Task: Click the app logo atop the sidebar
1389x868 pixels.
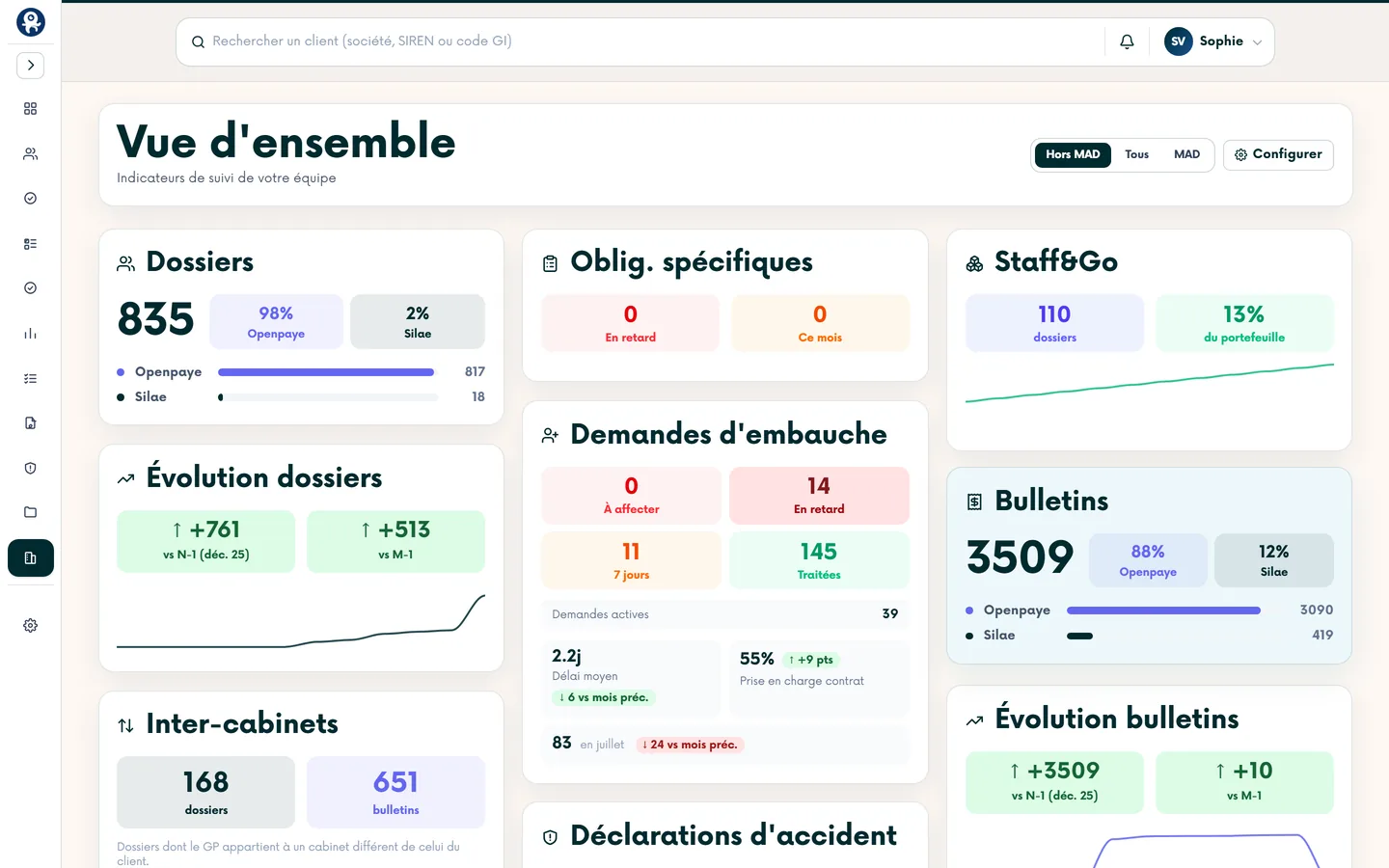Action: tap(31, 22)
